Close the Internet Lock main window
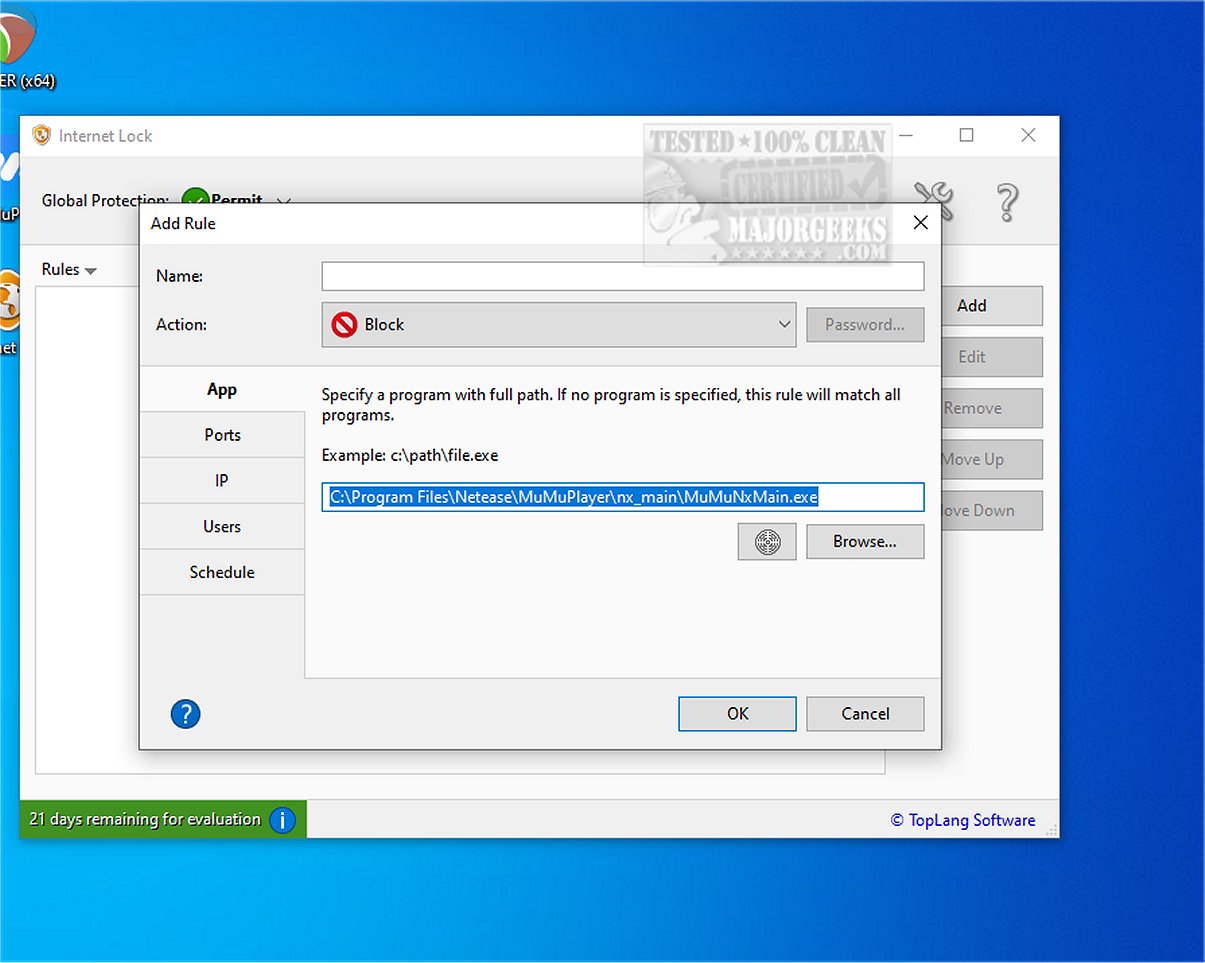Screen dimensions: 1205x963 [1028, 135]
